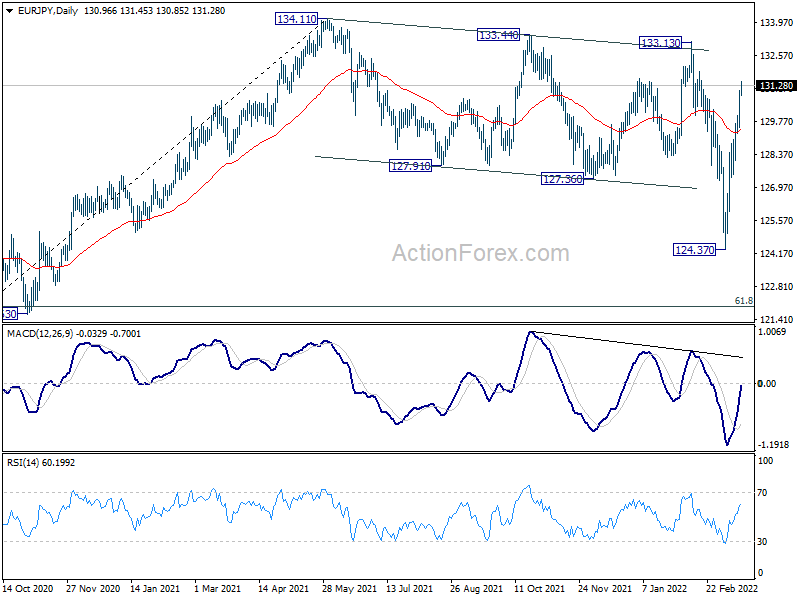Select the 28 May 2021 date label
Viewport: 800px width, 600px height.
pos(349,588)
